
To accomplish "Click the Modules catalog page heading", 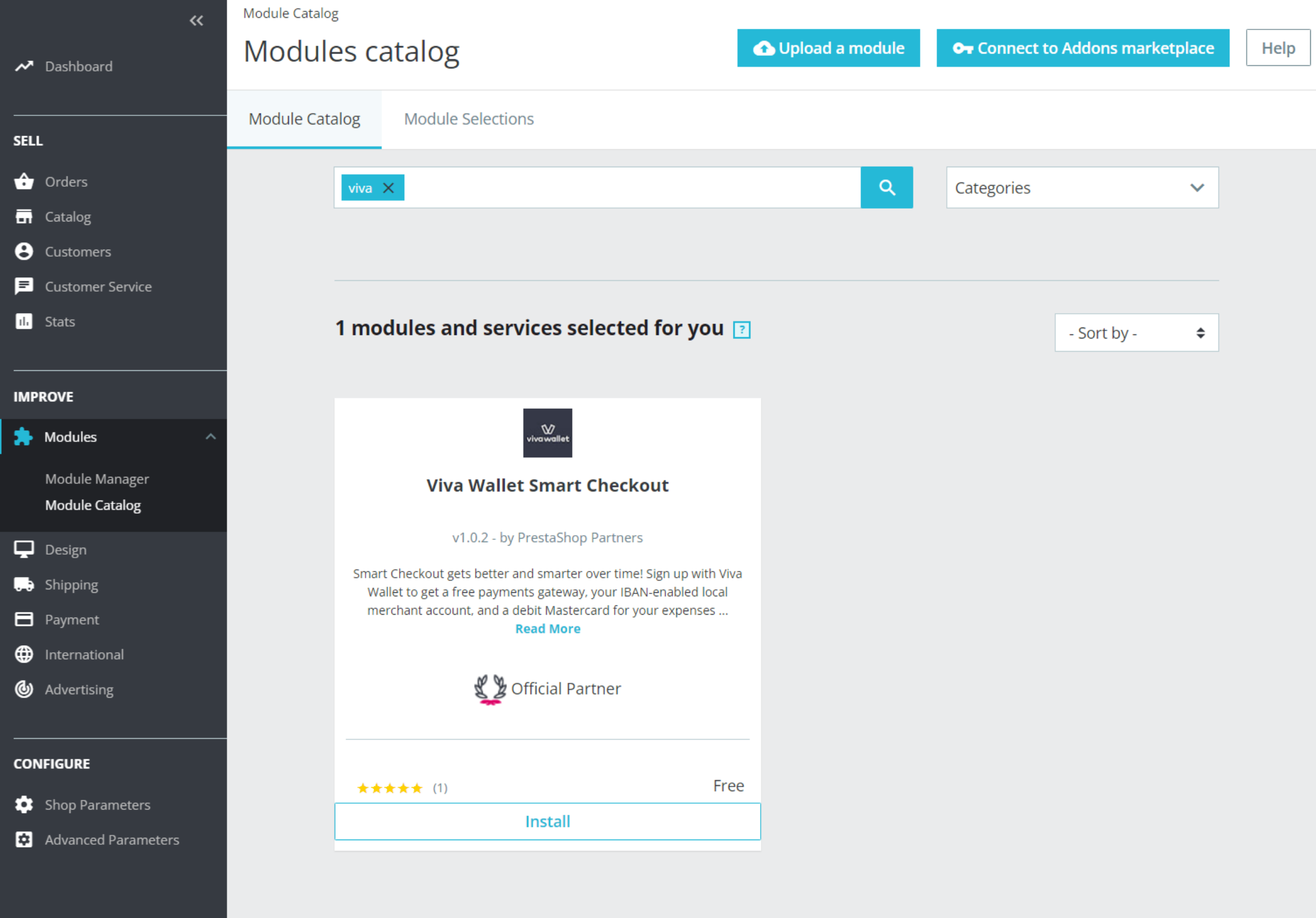I will click(351, 51).
